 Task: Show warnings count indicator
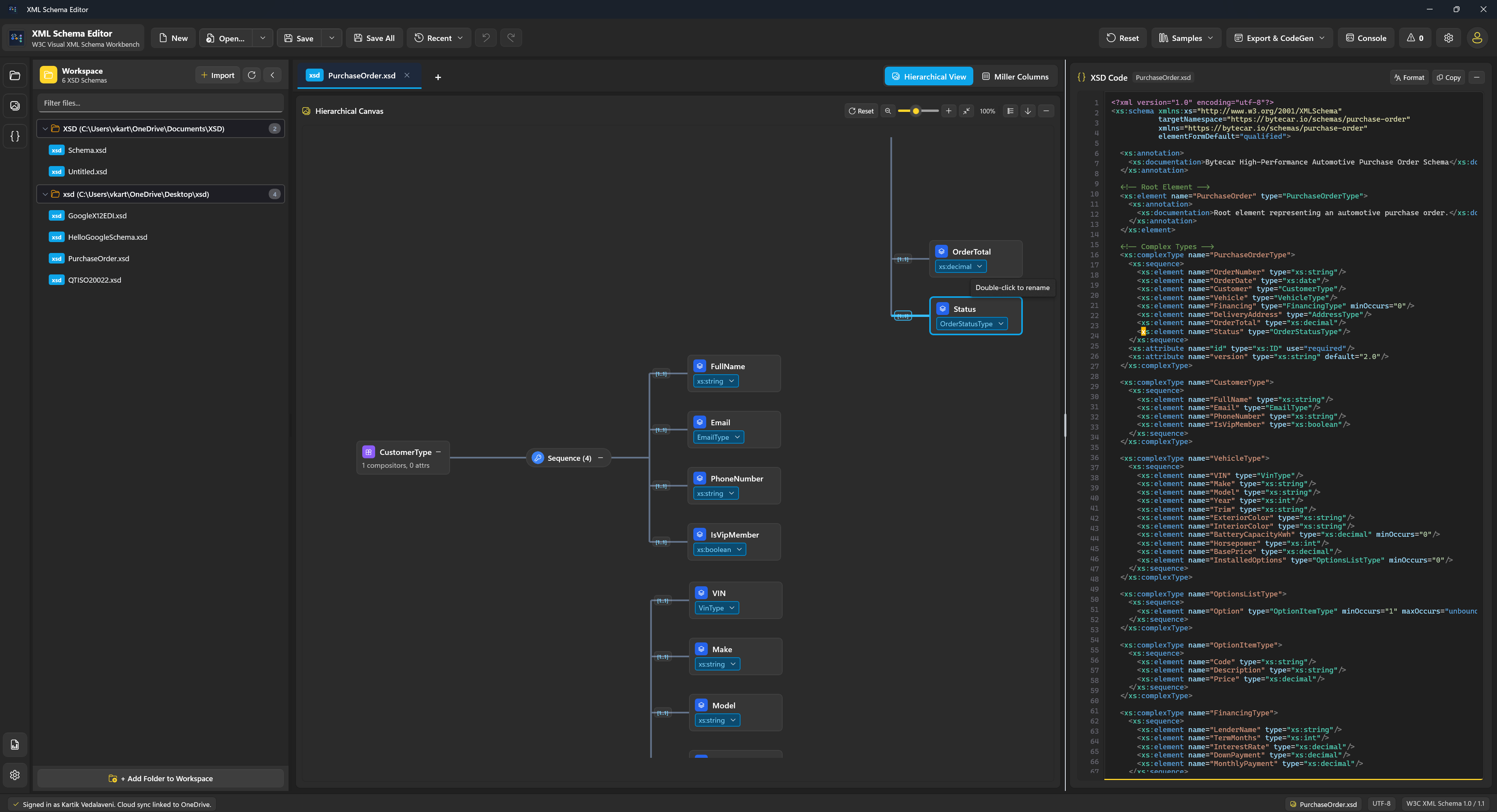tap(1415, 38)
